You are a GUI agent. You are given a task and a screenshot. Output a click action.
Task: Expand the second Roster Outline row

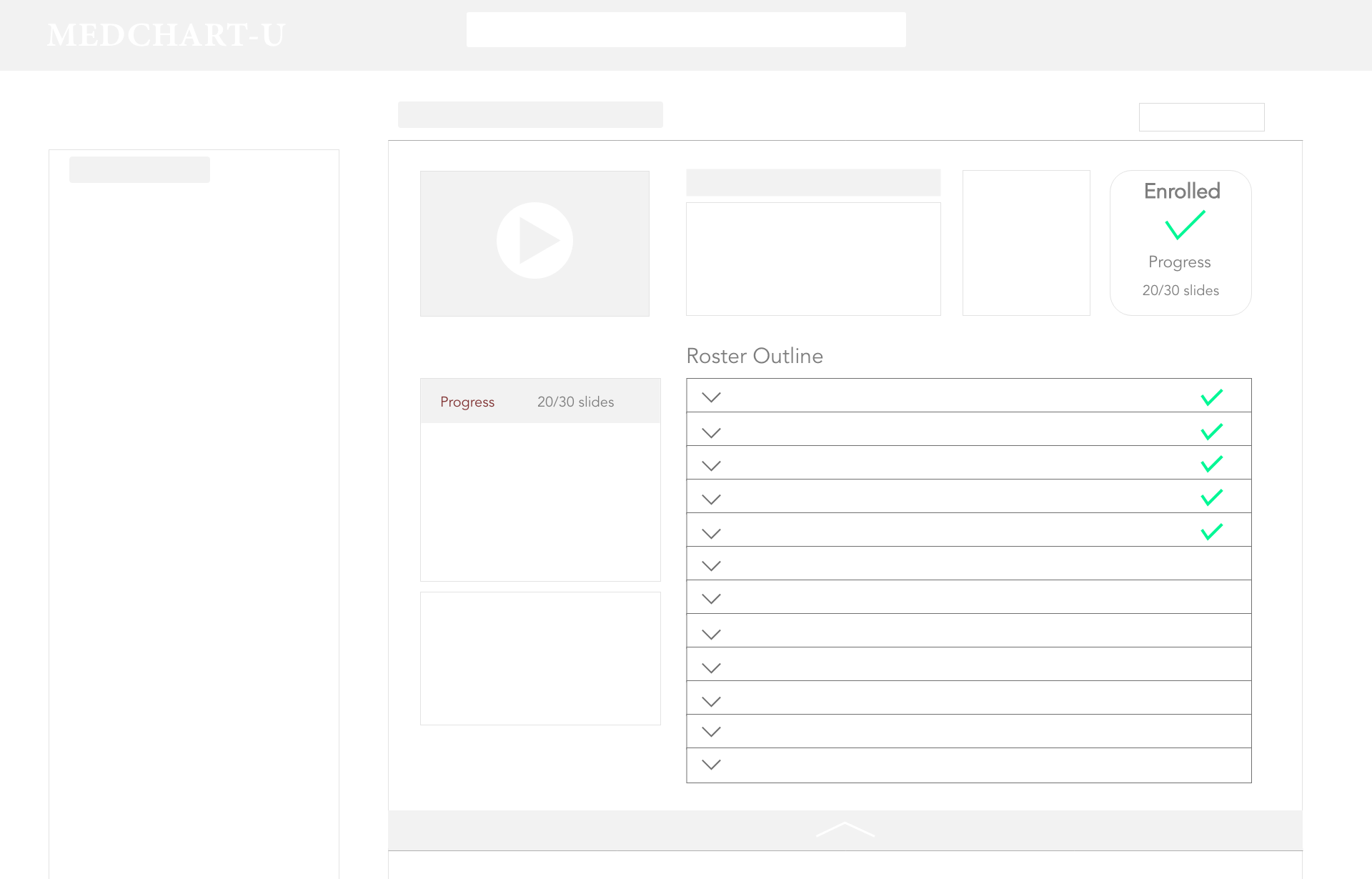click(712, 433)
